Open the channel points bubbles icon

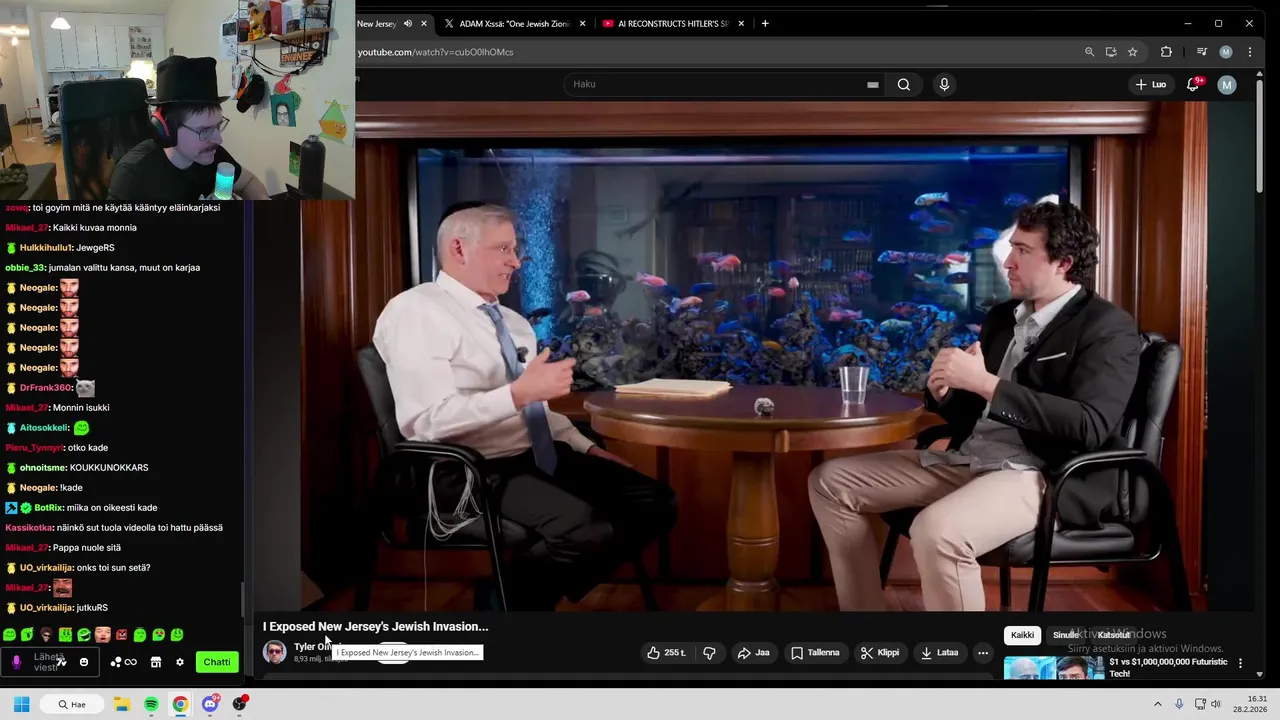click(x=116, y=662)
